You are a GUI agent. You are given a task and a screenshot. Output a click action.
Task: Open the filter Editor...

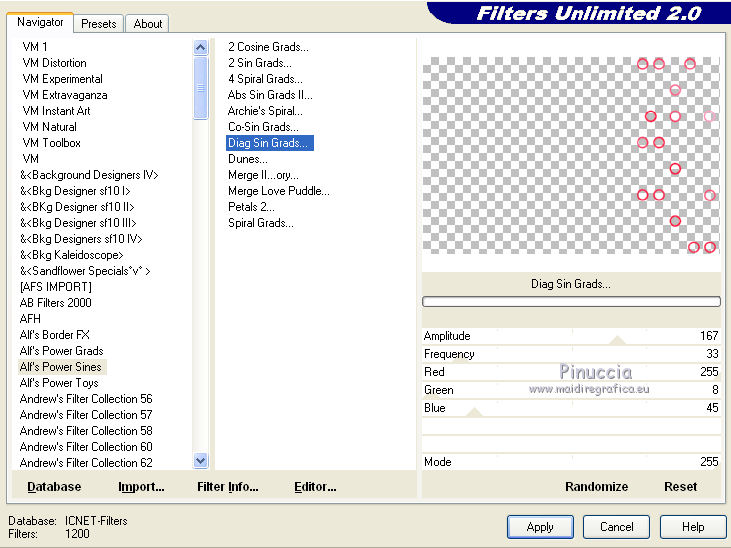(x=315, y=487)
